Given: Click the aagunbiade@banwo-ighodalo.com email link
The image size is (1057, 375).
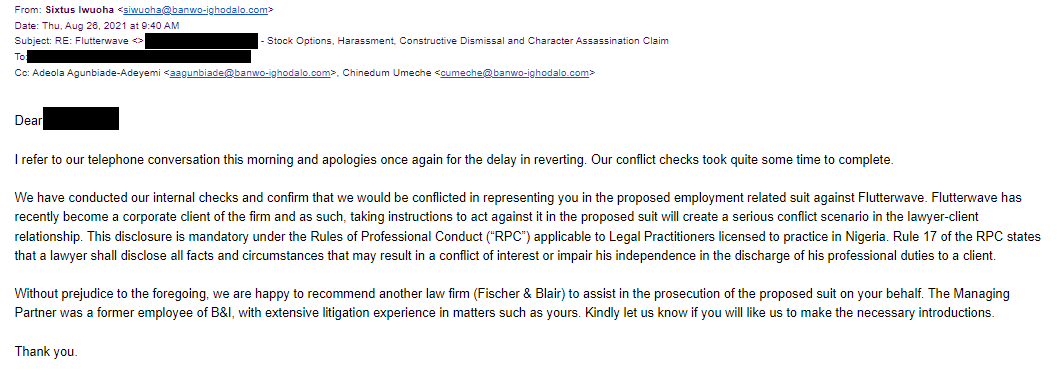Looking at the screenshot, I should [249, 73].
